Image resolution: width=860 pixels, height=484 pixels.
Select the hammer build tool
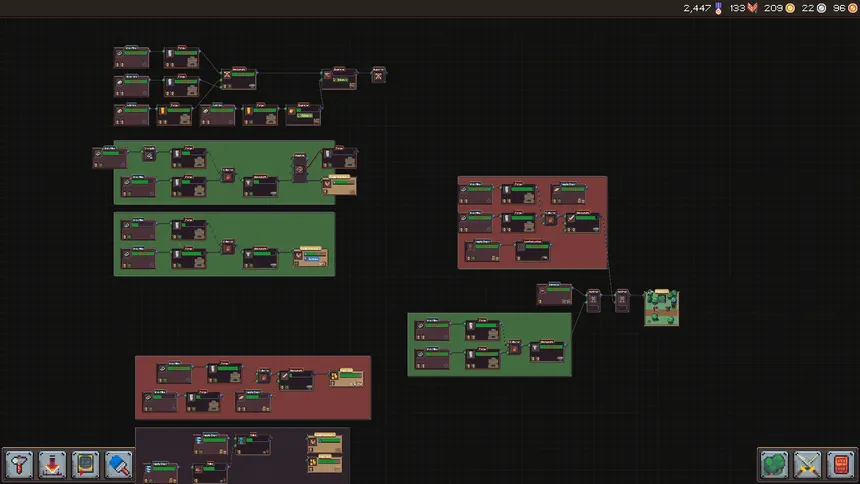point(18,465)
